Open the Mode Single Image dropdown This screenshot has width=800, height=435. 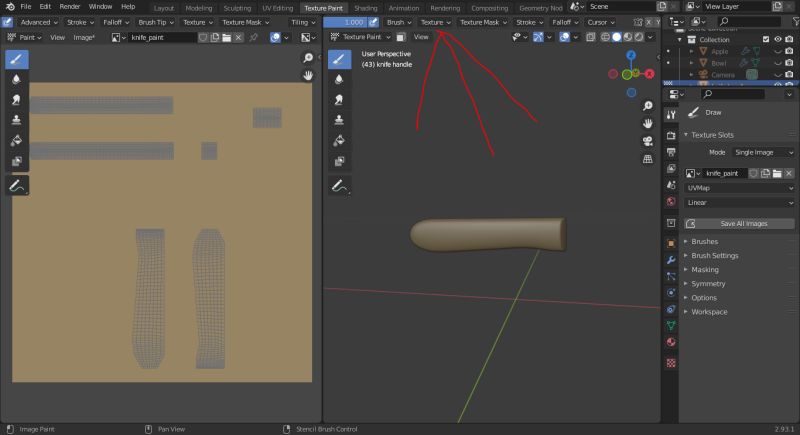tap(763, 152)
